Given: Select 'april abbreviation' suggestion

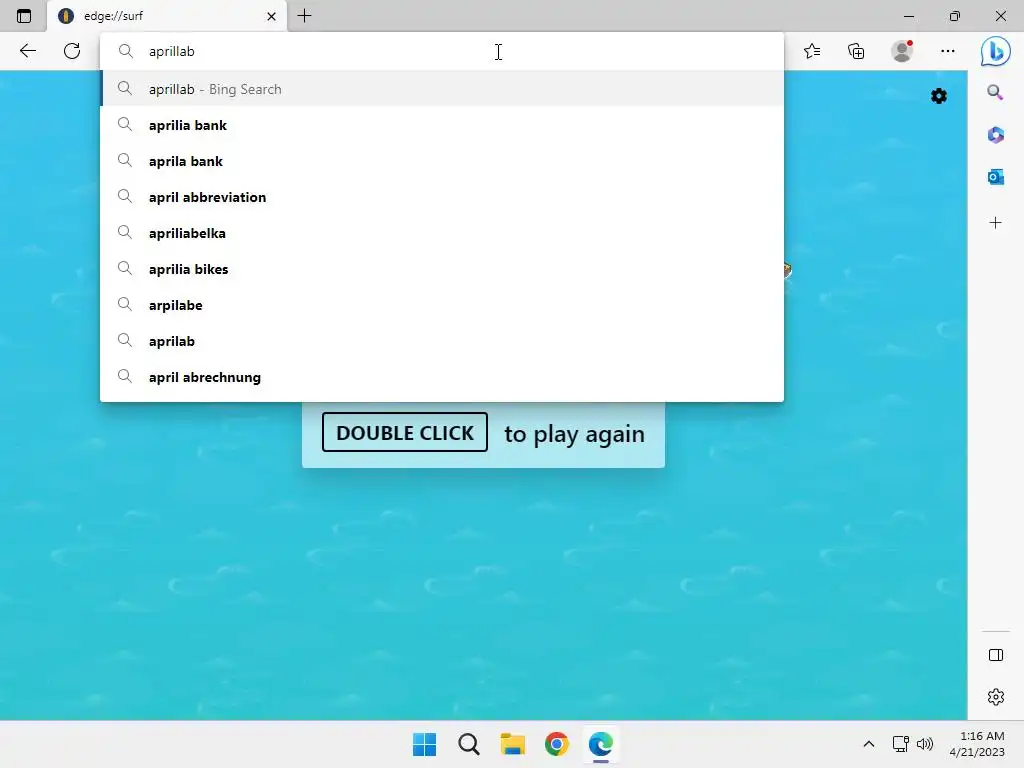Looking at the screenshot, I should (442, 197).
